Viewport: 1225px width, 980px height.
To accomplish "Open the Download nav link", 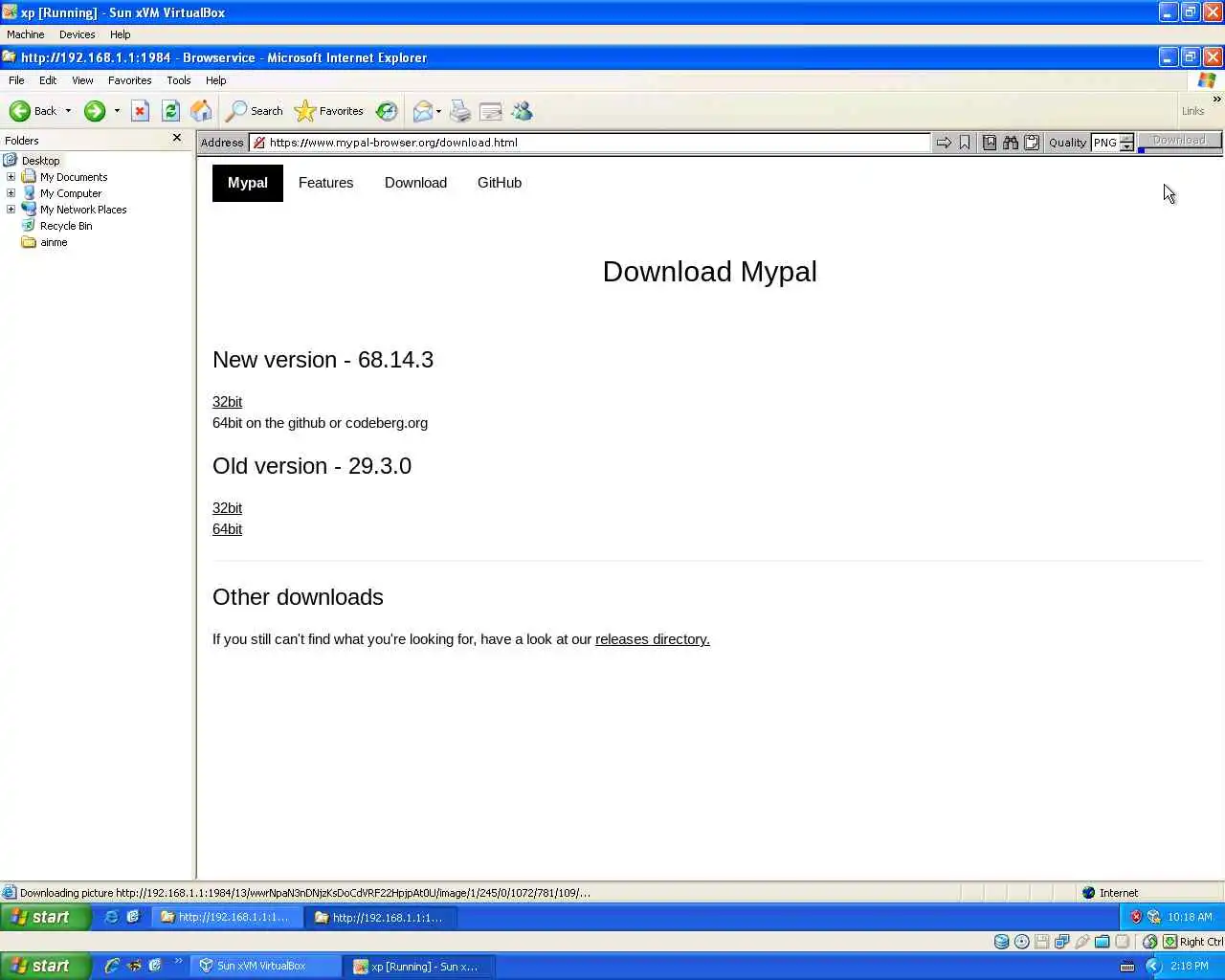I will pyautogui.click(x=415, y=183).
